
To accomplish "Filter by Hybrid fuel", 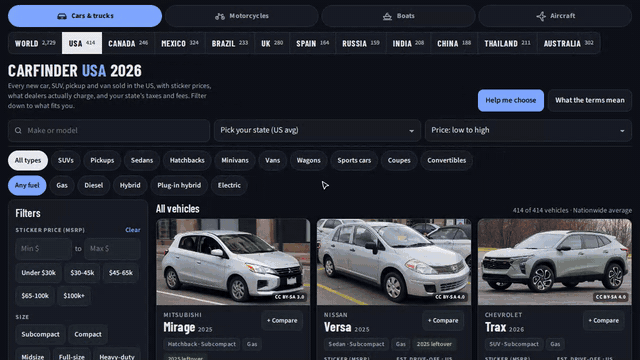I will [130, 185].
